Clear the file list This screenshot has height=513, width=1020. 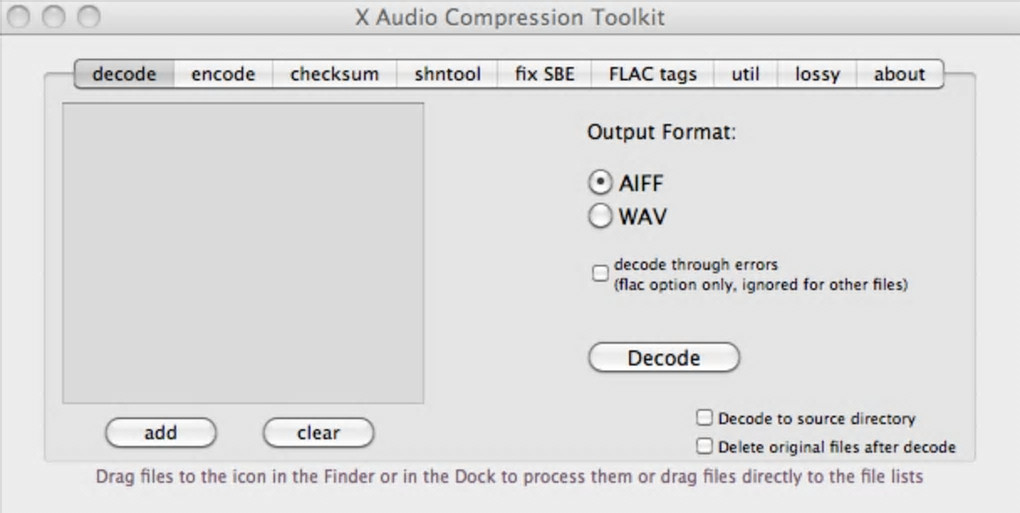[318, 433]
